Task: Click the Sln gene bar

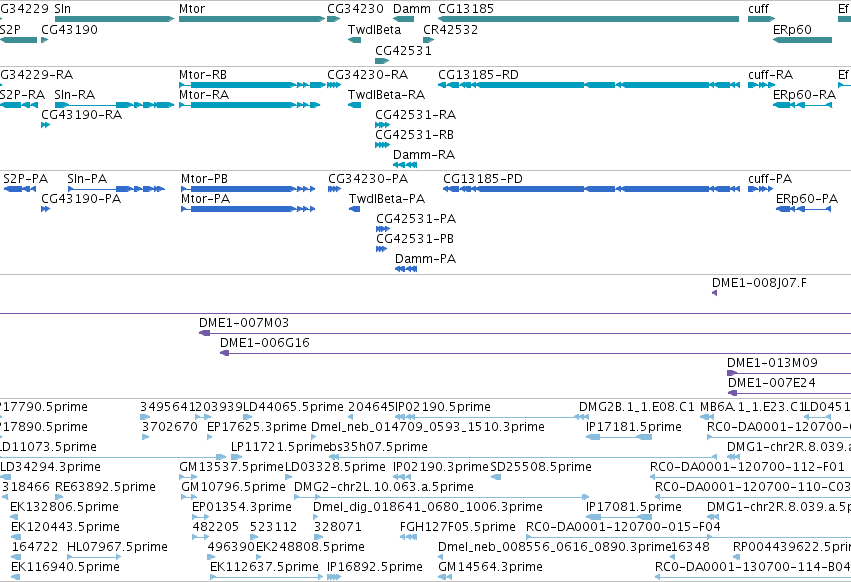Action: [x=115, y=19]
